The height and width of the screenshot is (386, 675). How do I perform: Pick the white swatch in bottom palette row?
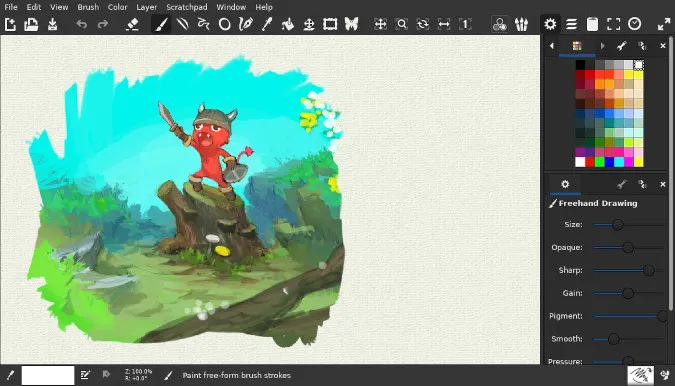point(580,162)
